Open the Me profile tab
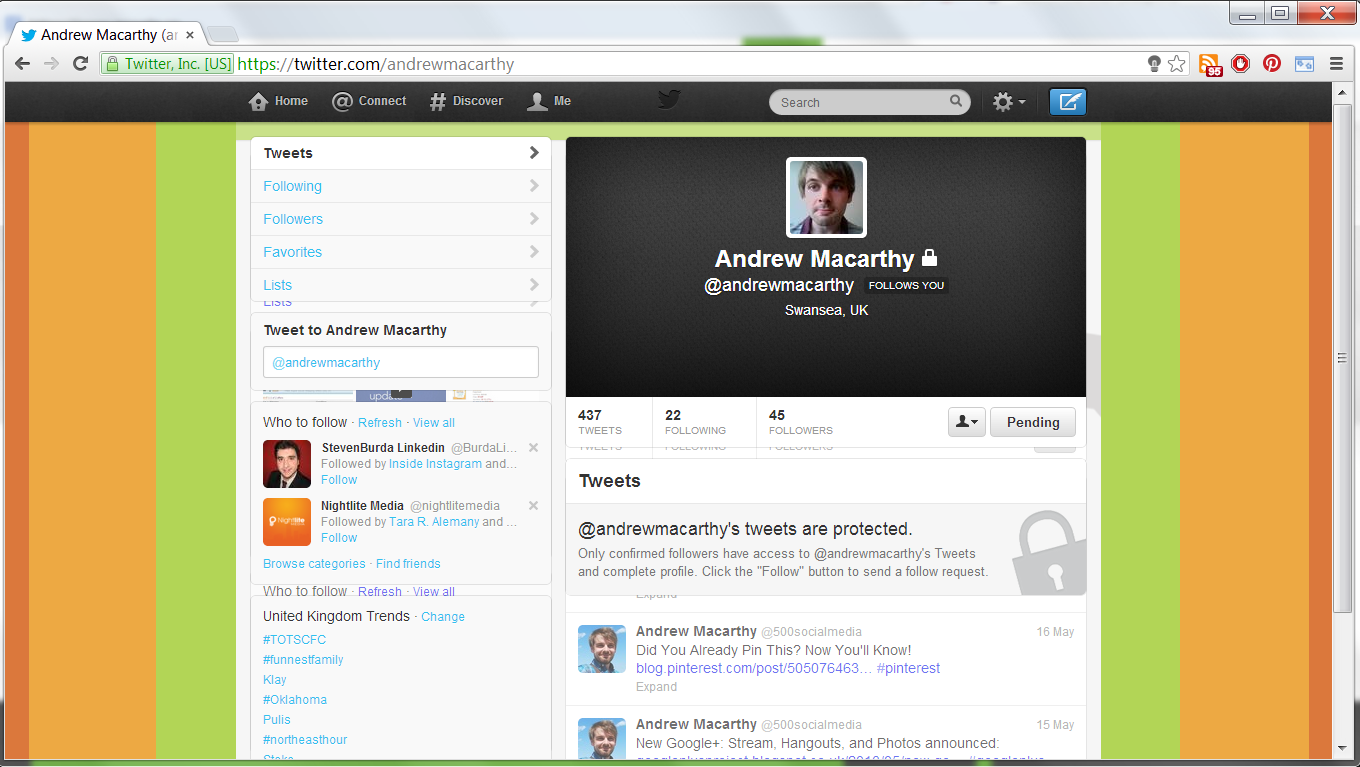 (549, 101)
